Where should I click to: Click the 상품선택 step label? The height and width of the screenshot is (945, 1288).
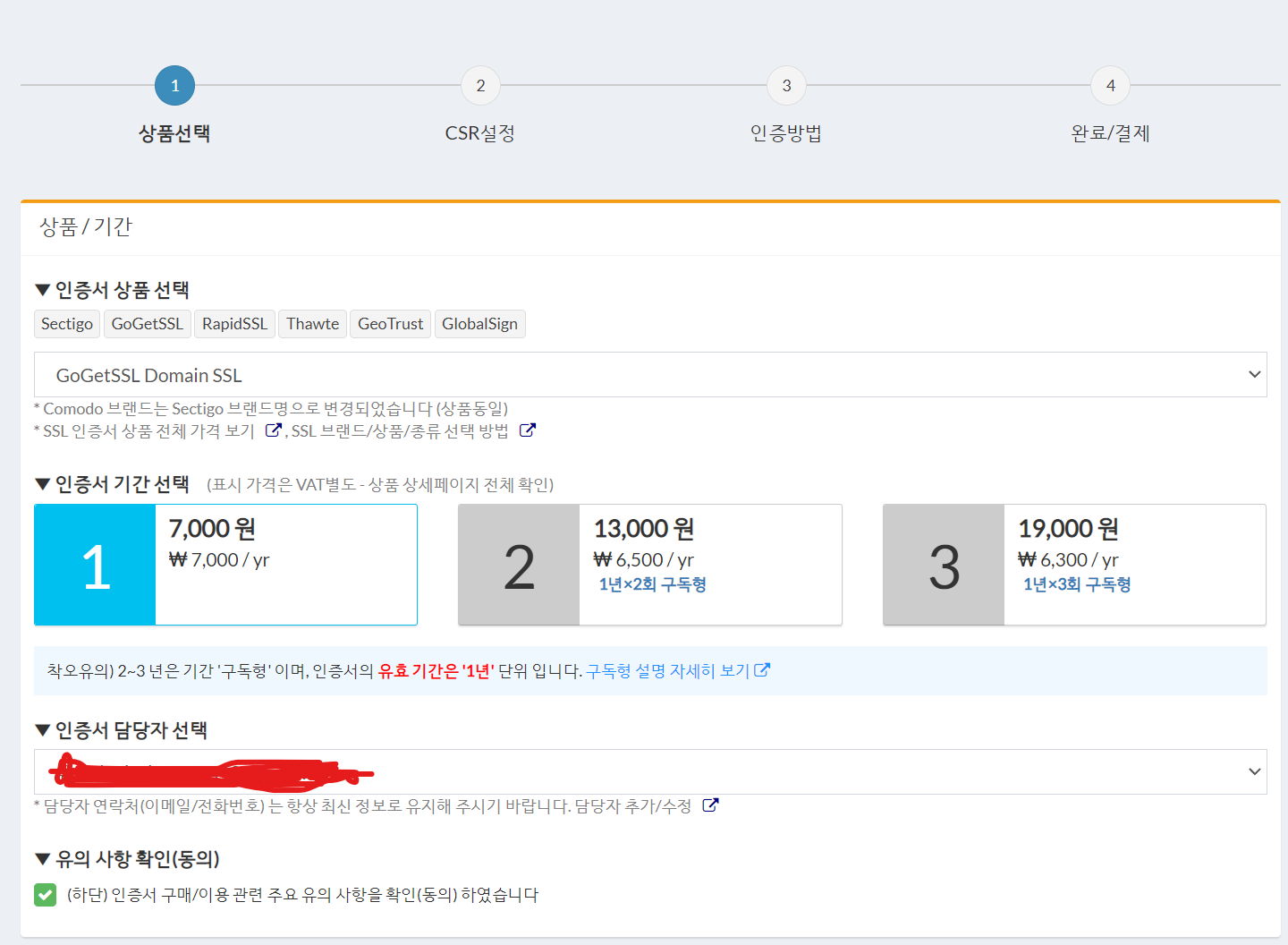pos(174,133)
